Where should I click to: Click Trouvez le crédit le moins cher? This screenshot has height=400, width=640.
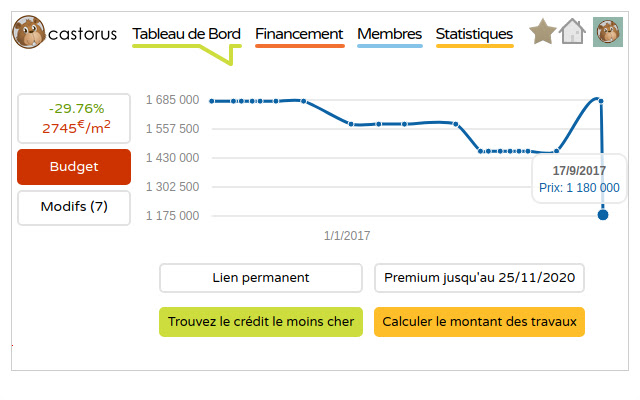click(261, 322)
